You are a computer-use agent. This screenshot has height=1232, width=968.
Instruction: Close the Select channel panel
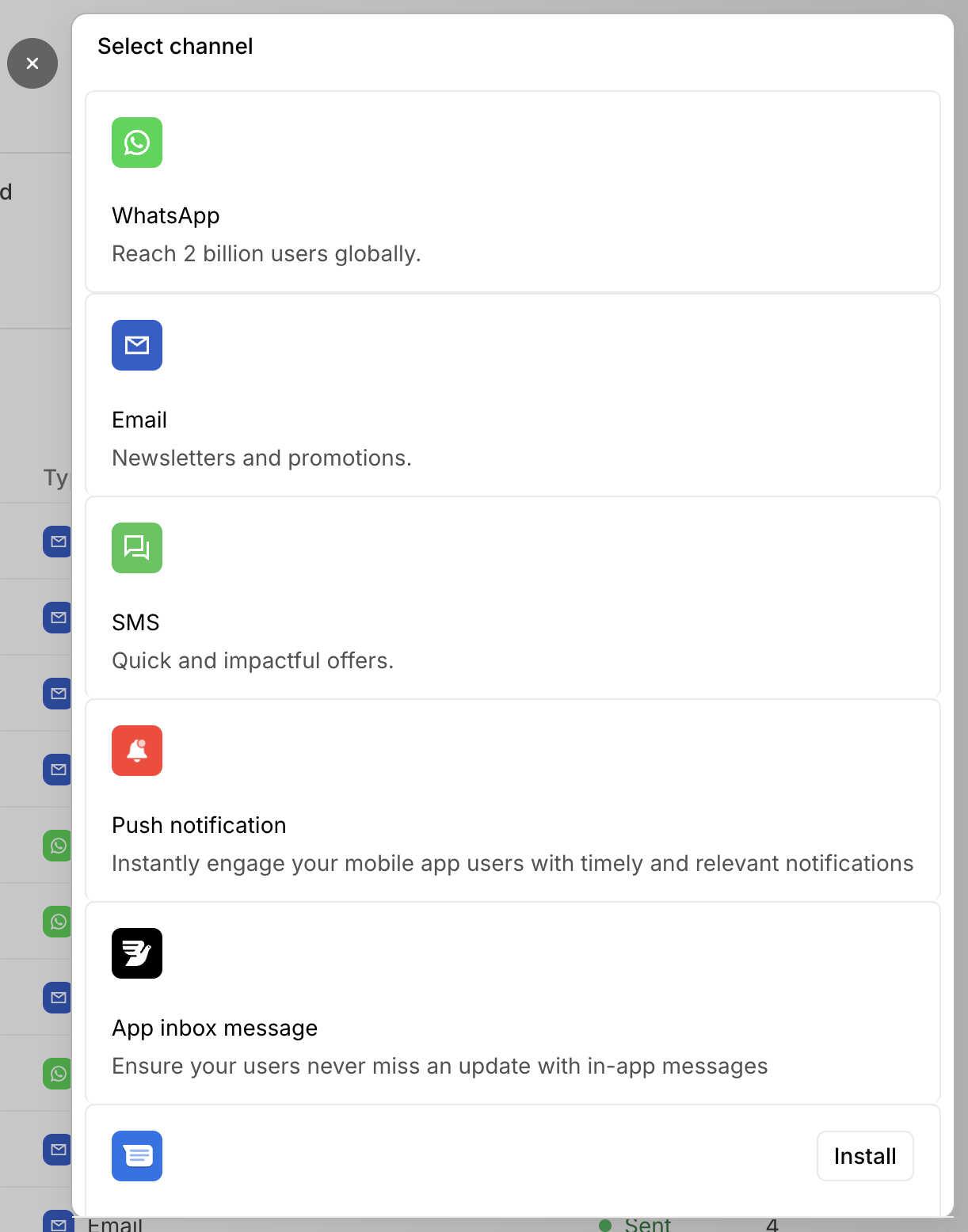click(32, 63)
